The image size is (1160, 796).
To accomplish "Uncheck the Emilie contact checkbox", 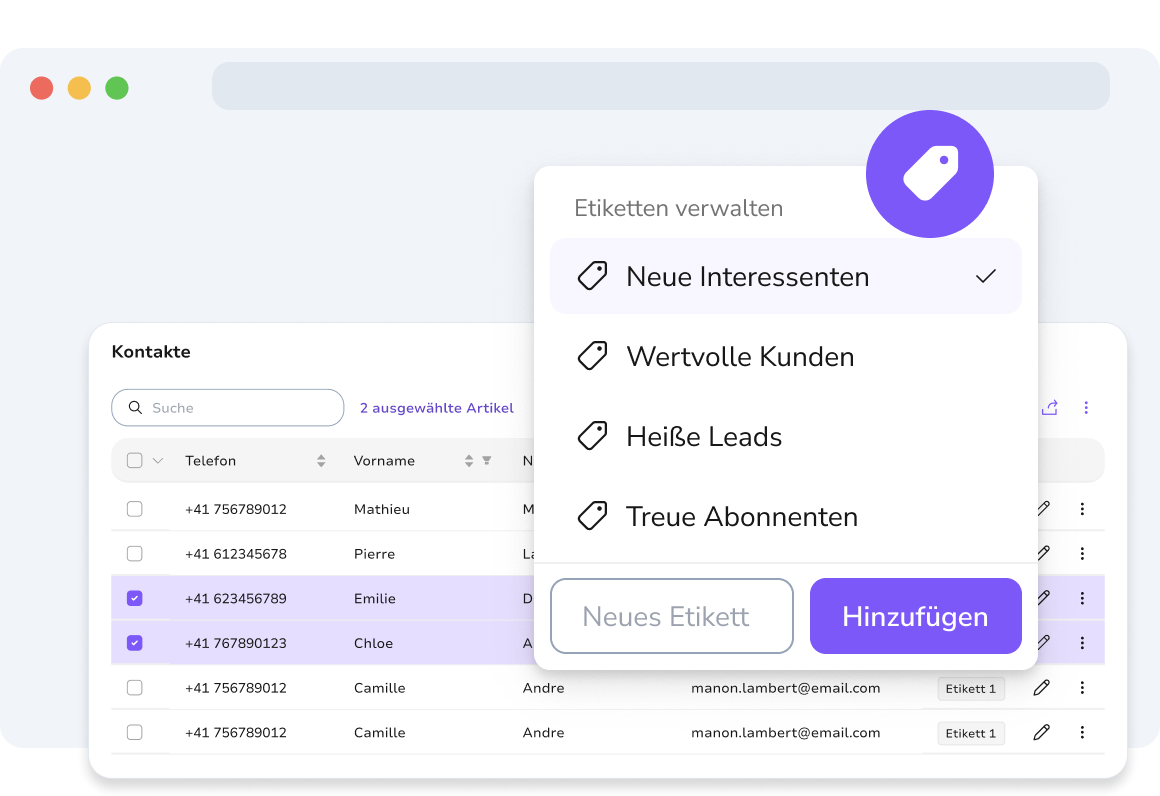I will [x=135, y=598].
